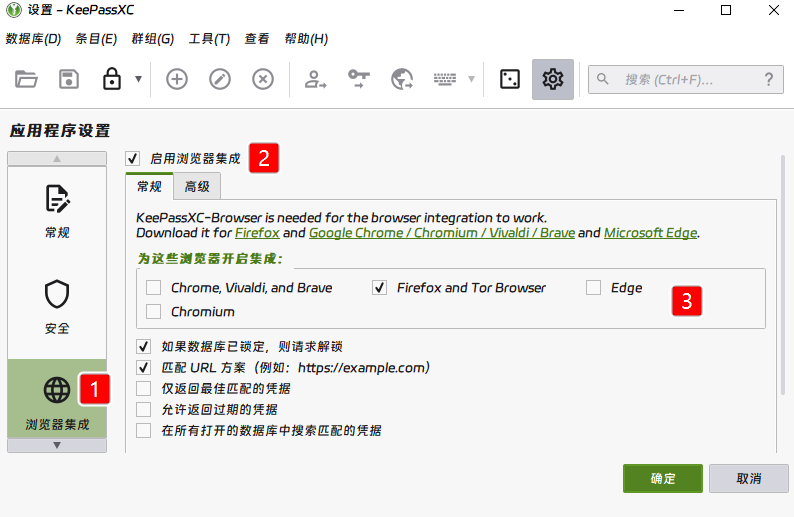The width and height of the screenshot is (794, 517).
Task: Open the password generator dice icon
Action: [x=510, y=79]
